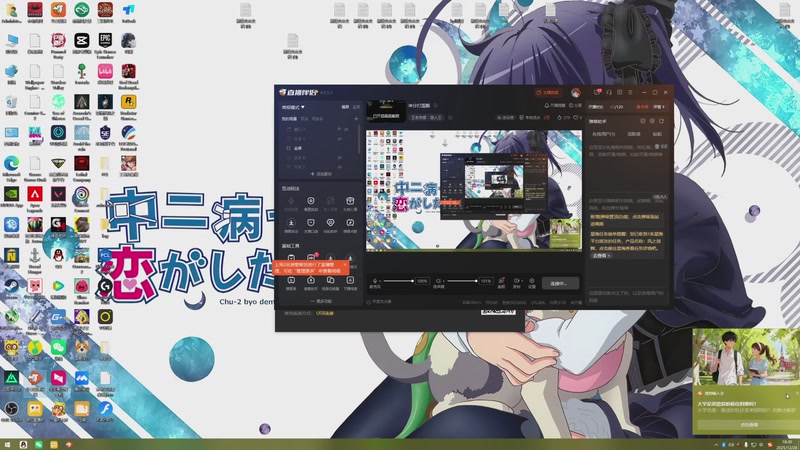
Task: Switch to 竖屏 portrait layout
Action: point(356,107)
